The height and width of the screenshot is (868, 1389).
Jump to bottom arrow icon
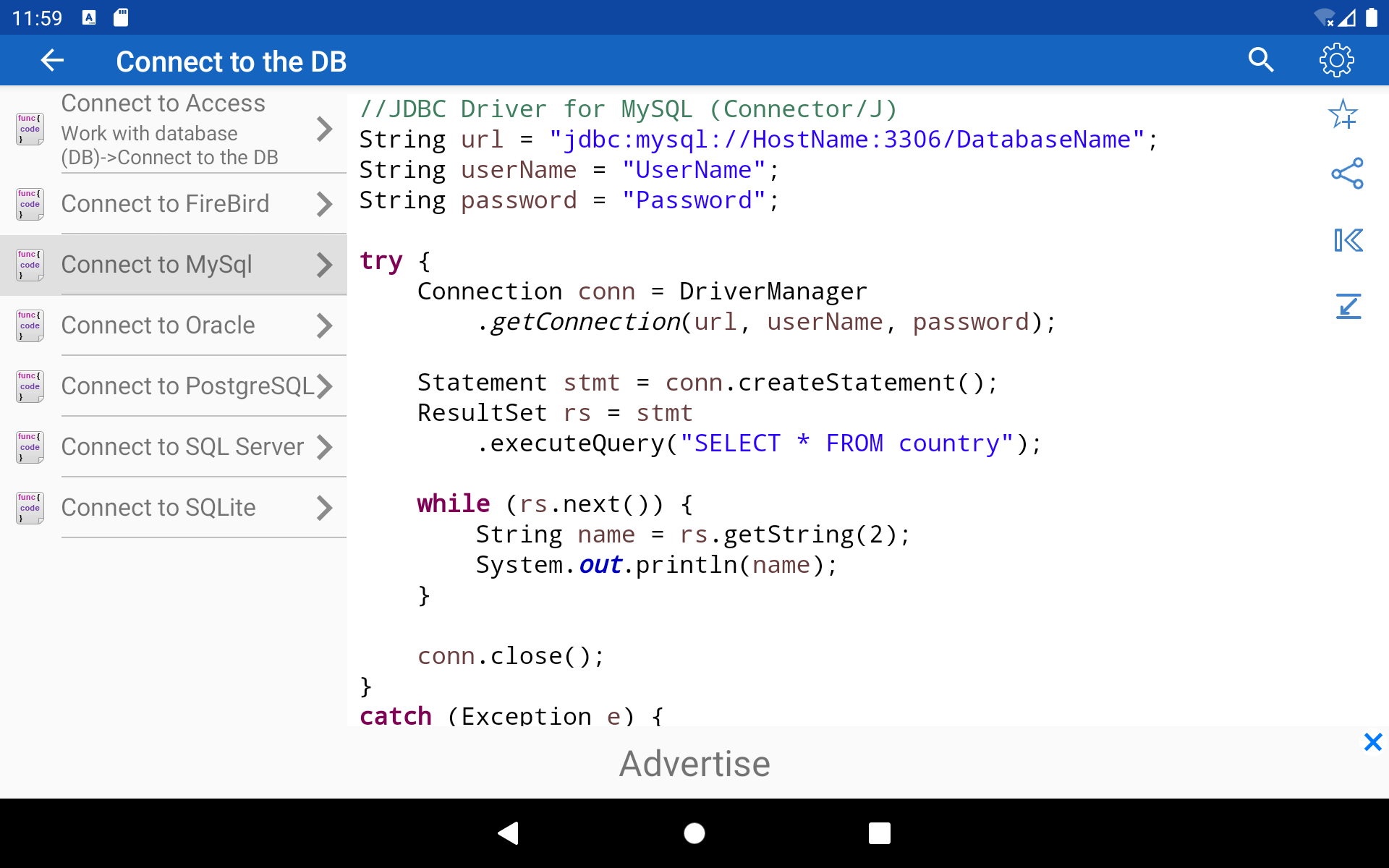pyautogui.click(x=1348, y=306)
